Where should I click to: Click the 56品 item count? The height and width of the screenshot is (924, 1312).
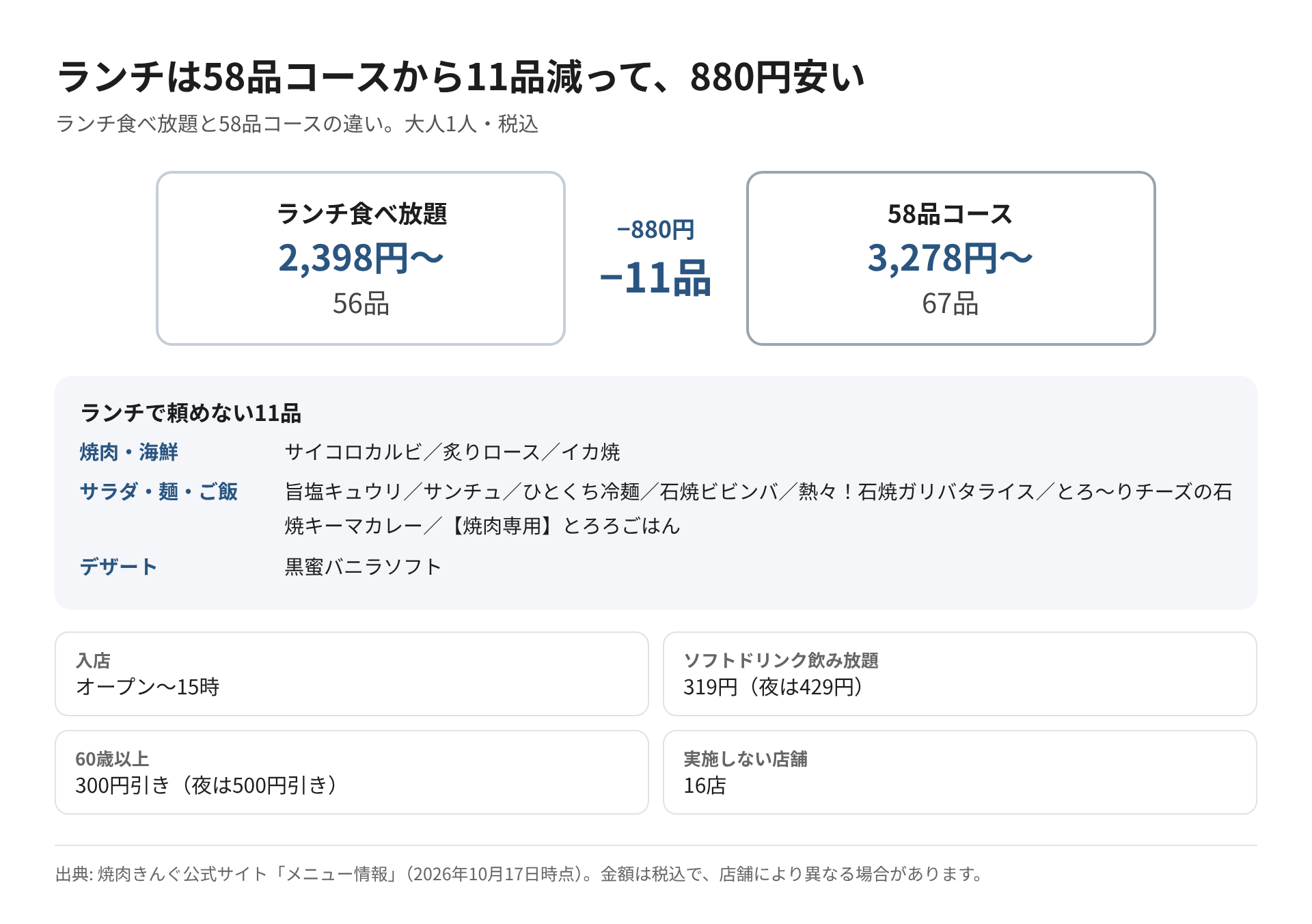click(361, 303)
